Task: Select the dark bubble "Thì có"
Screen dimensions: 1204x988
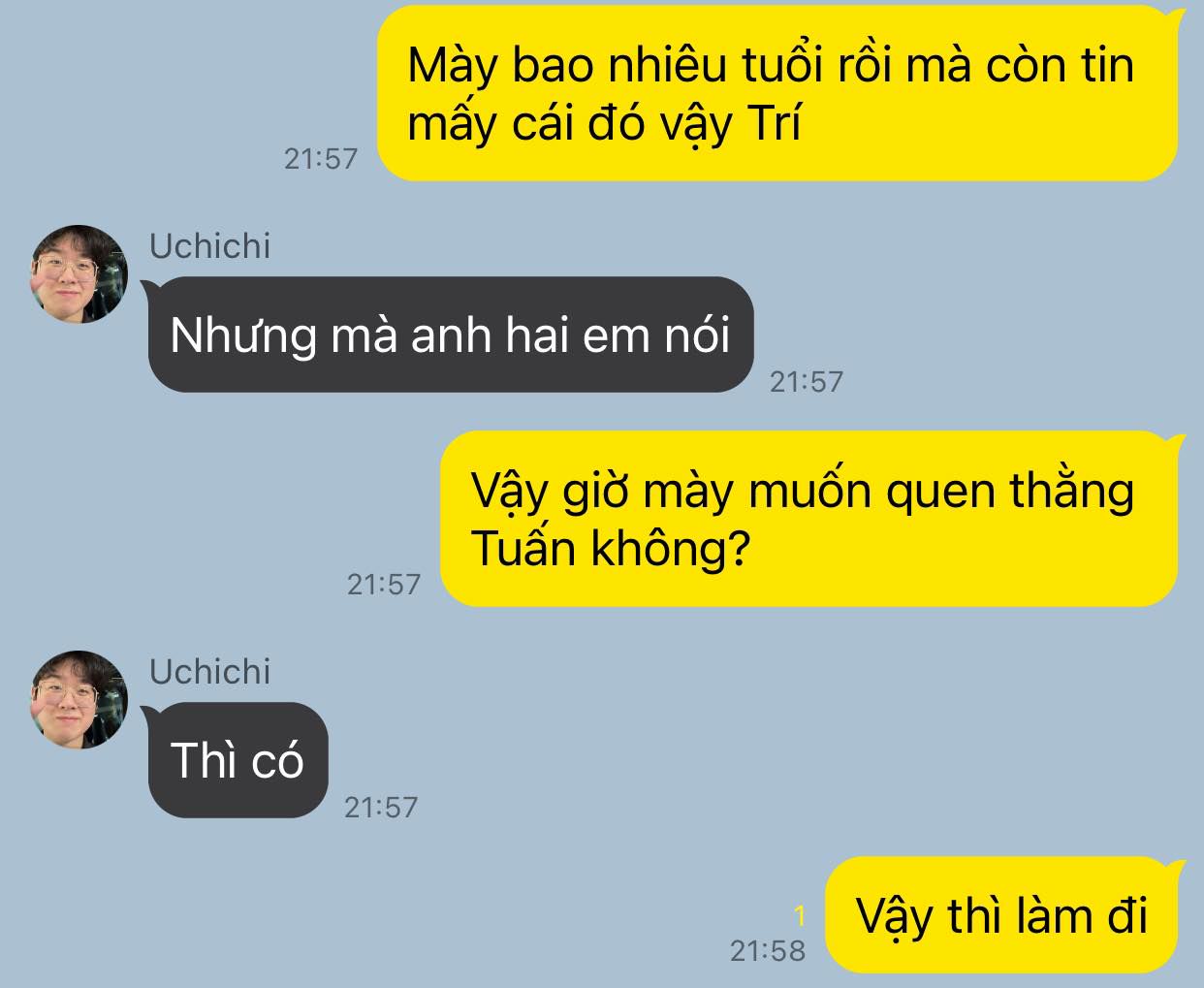Action: tap(238, 760)
